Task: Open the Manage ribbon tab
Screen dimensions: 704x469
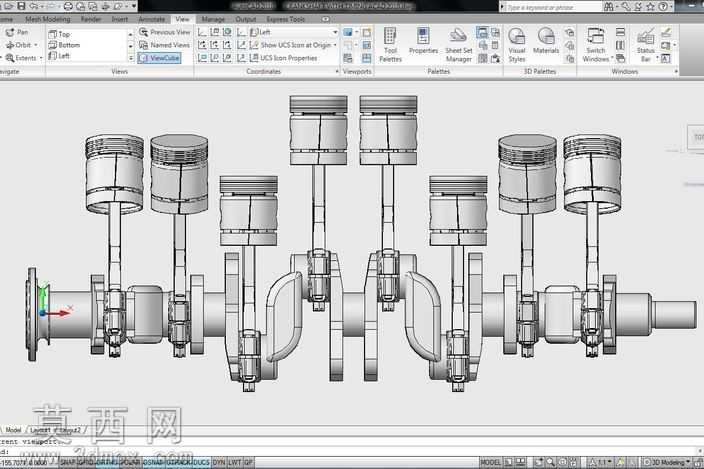Action: 213,19
